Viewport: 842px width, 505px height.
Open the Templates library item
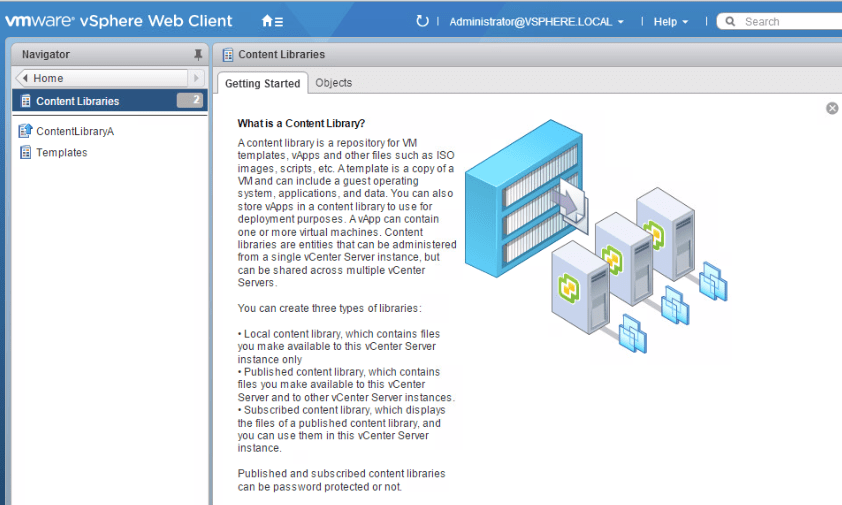point(62,153)
